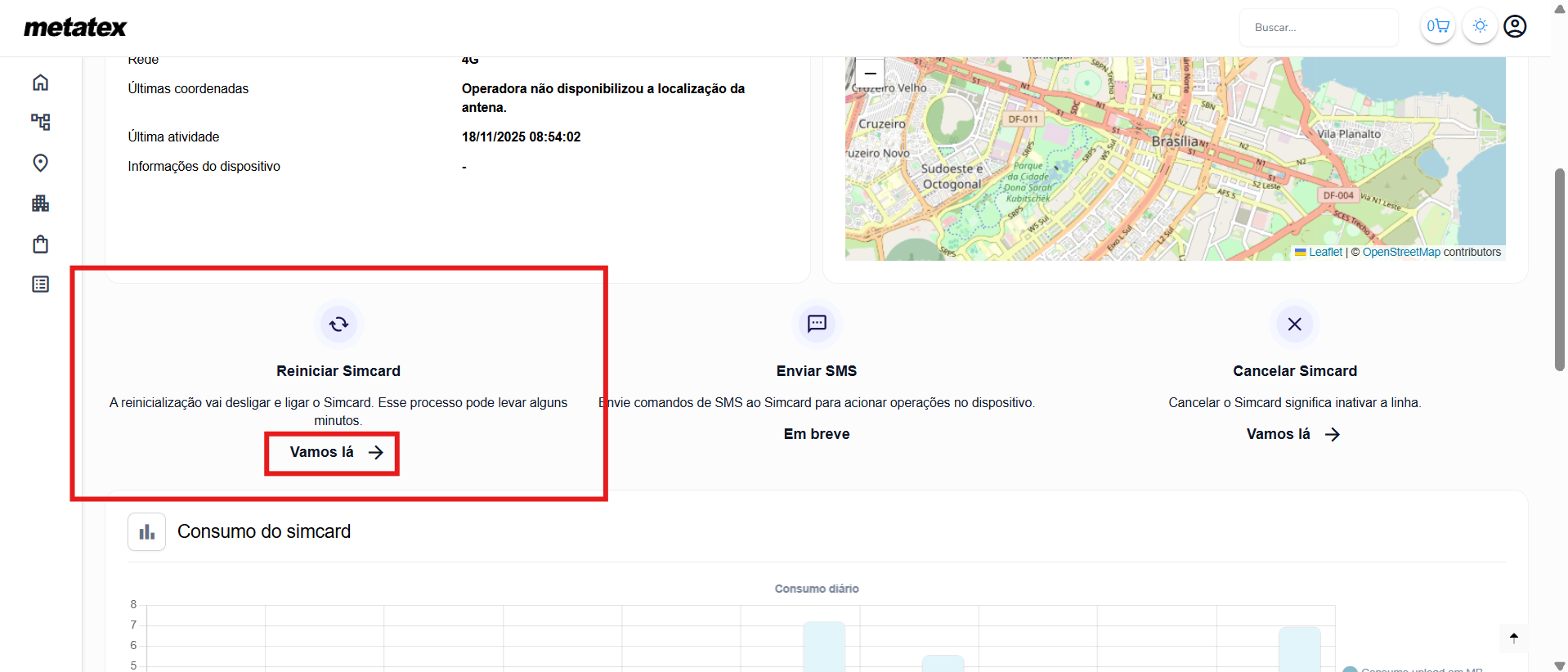Click the Reiniciar Simcard refresh icon
The width and height of the screenshot is (1568, 672).
(338, 325)
